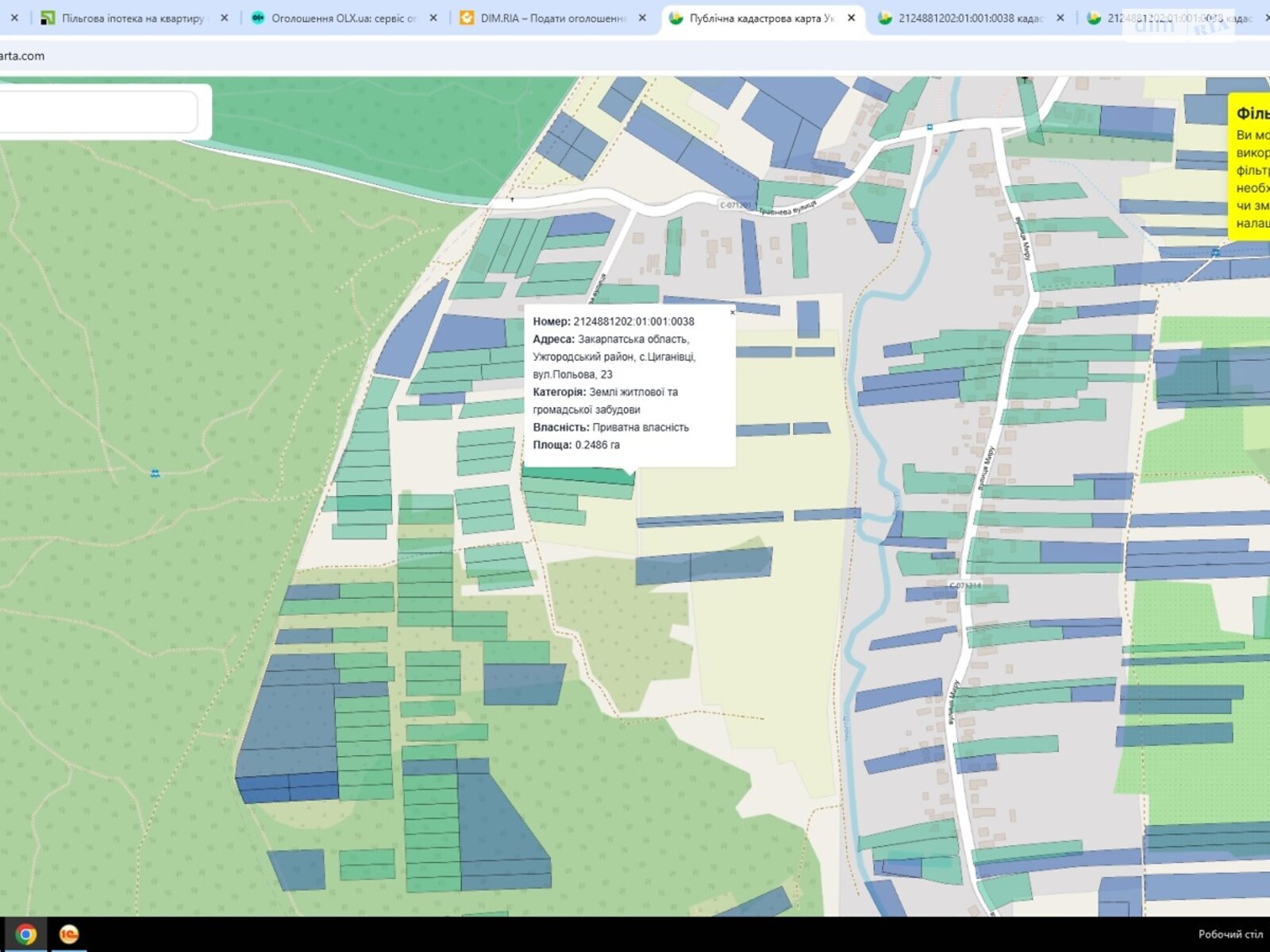Click the yellow Фільтри hint panel

[1249, 167]
